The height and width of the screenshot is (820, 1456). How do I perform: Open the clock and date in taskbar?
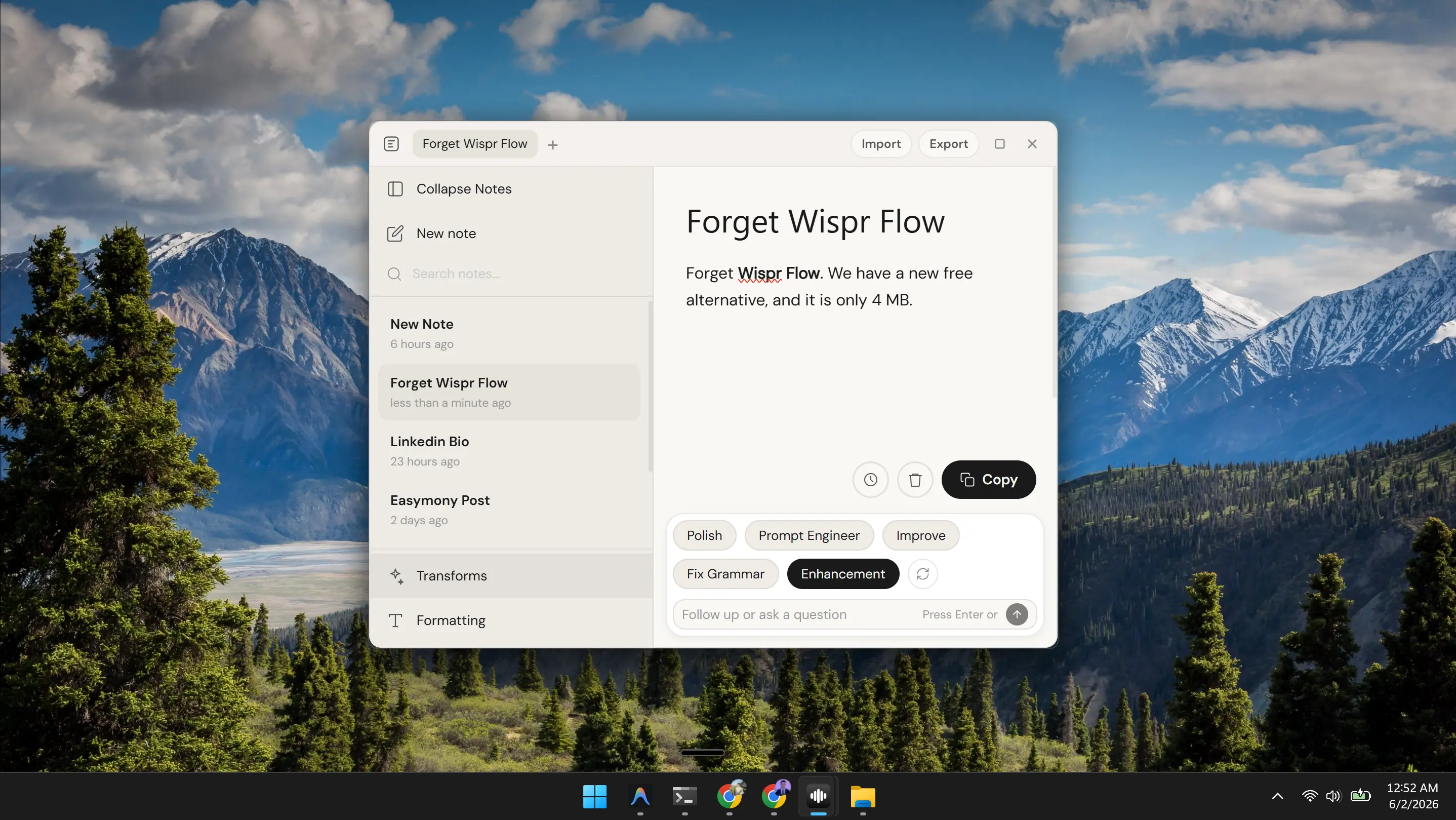tap(1412, 796)
